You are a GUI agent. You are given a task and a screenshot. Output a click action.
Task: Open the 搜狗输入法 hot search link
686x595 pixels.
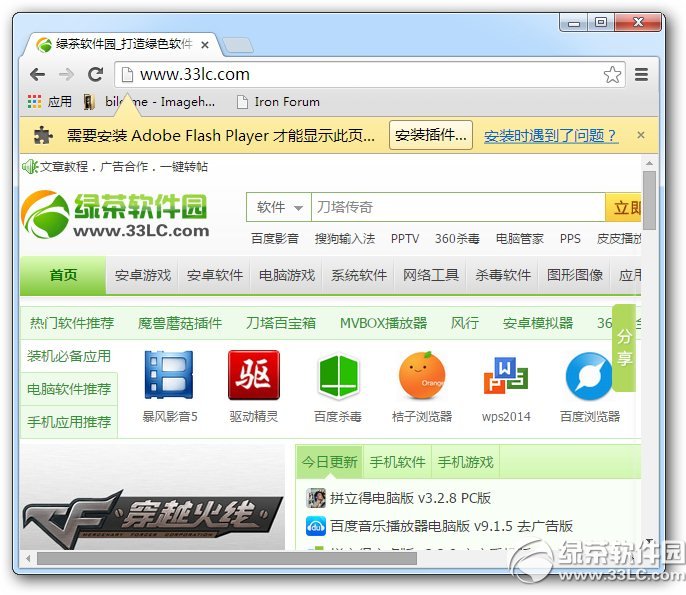(x=345, y=239)
